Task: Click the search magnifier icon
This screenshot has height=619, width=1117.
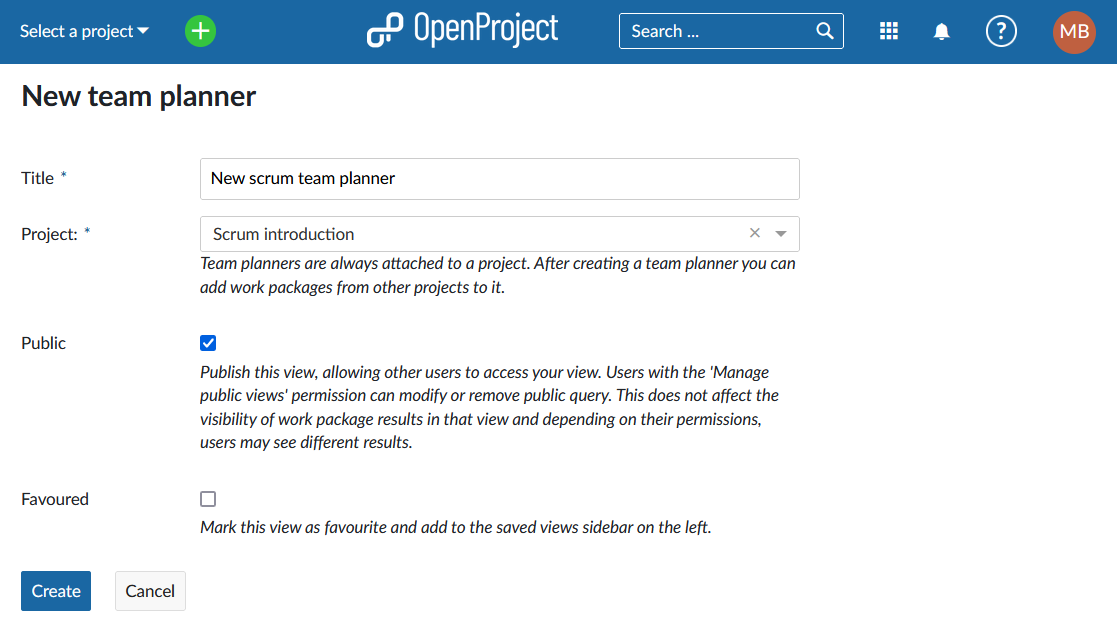Action: [825, 31]
